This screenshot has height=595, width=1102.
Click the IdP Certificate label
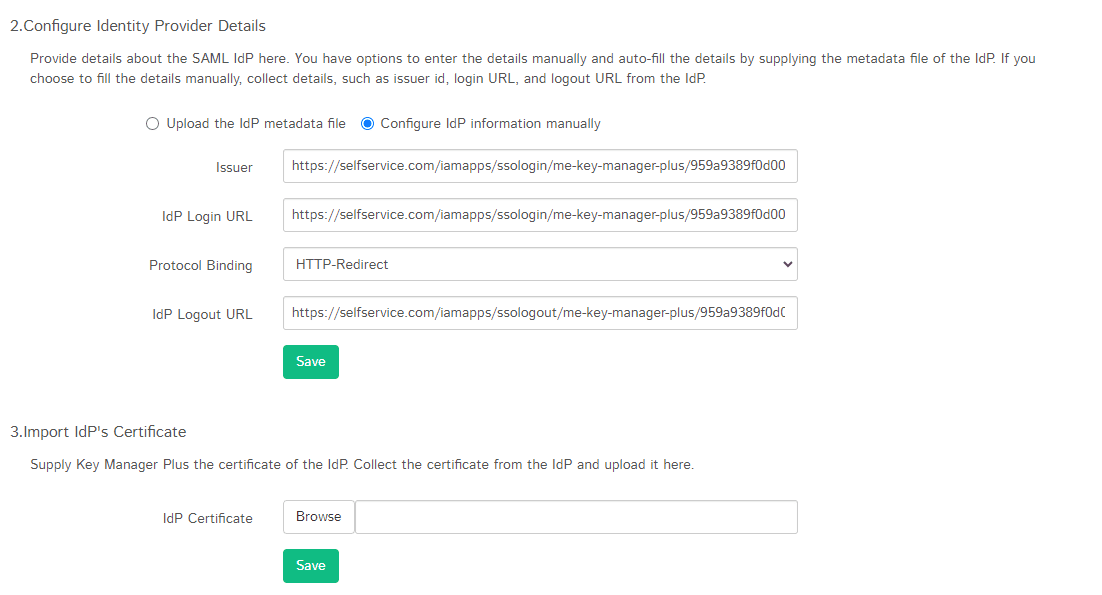[208, 519]
